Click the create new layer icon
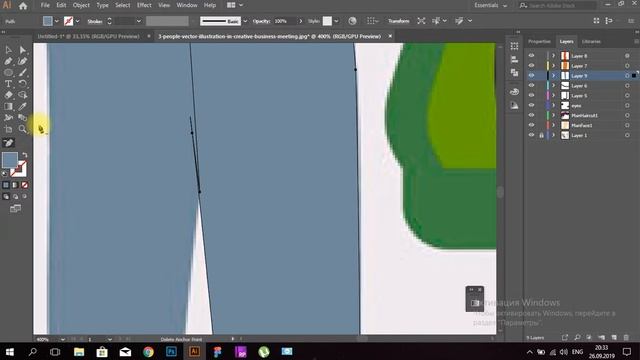640x360 pixels. coord(614,338)
